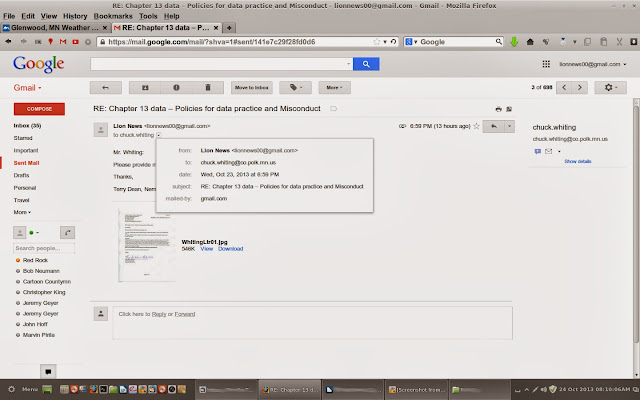Screen dimensions: 640x400
Task: Open the Settings gear dropdown
Action: click(x=610, y=87)
